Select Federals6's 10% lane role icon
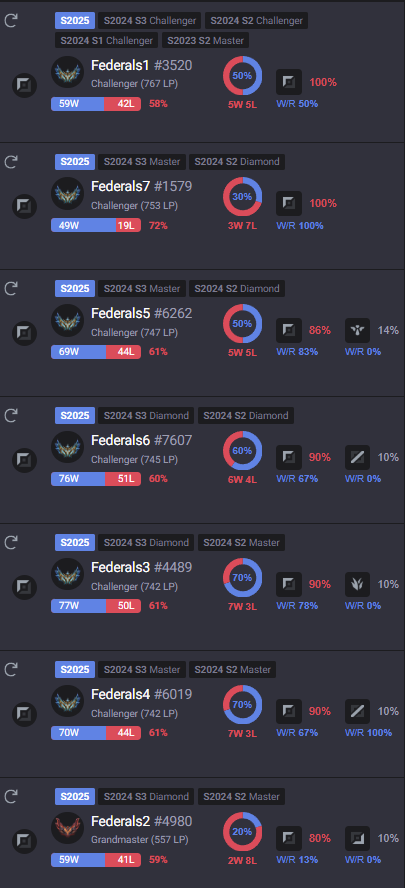This screenshot has width=405, height=888. point(357,457)
